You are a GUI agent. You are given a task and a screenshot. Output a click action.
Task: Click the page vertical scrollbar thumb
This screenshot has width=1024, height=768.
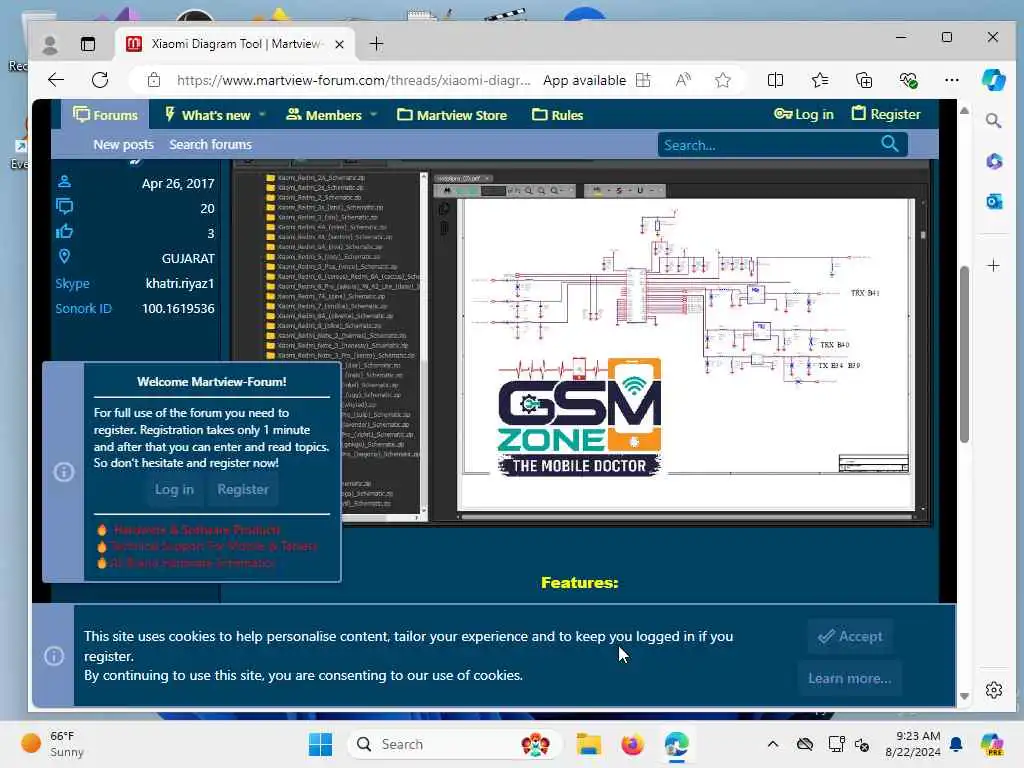964,353
